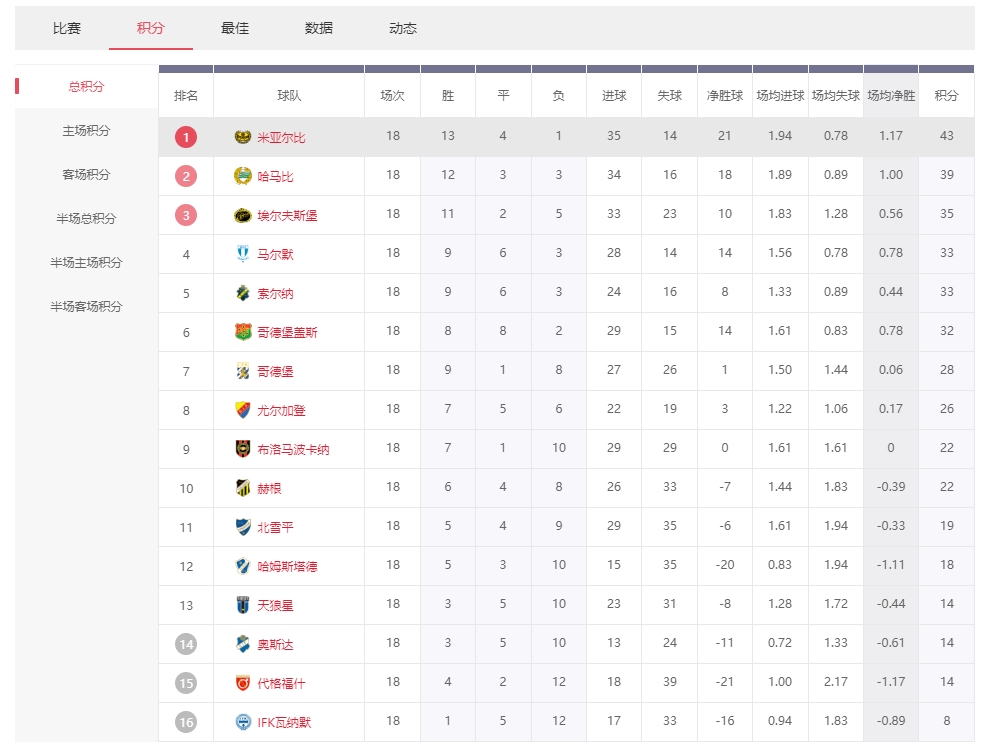Open the 动态 tab
Image resolution: width=985 pixels, height=750 pixels.
click(x=403, y=28)
